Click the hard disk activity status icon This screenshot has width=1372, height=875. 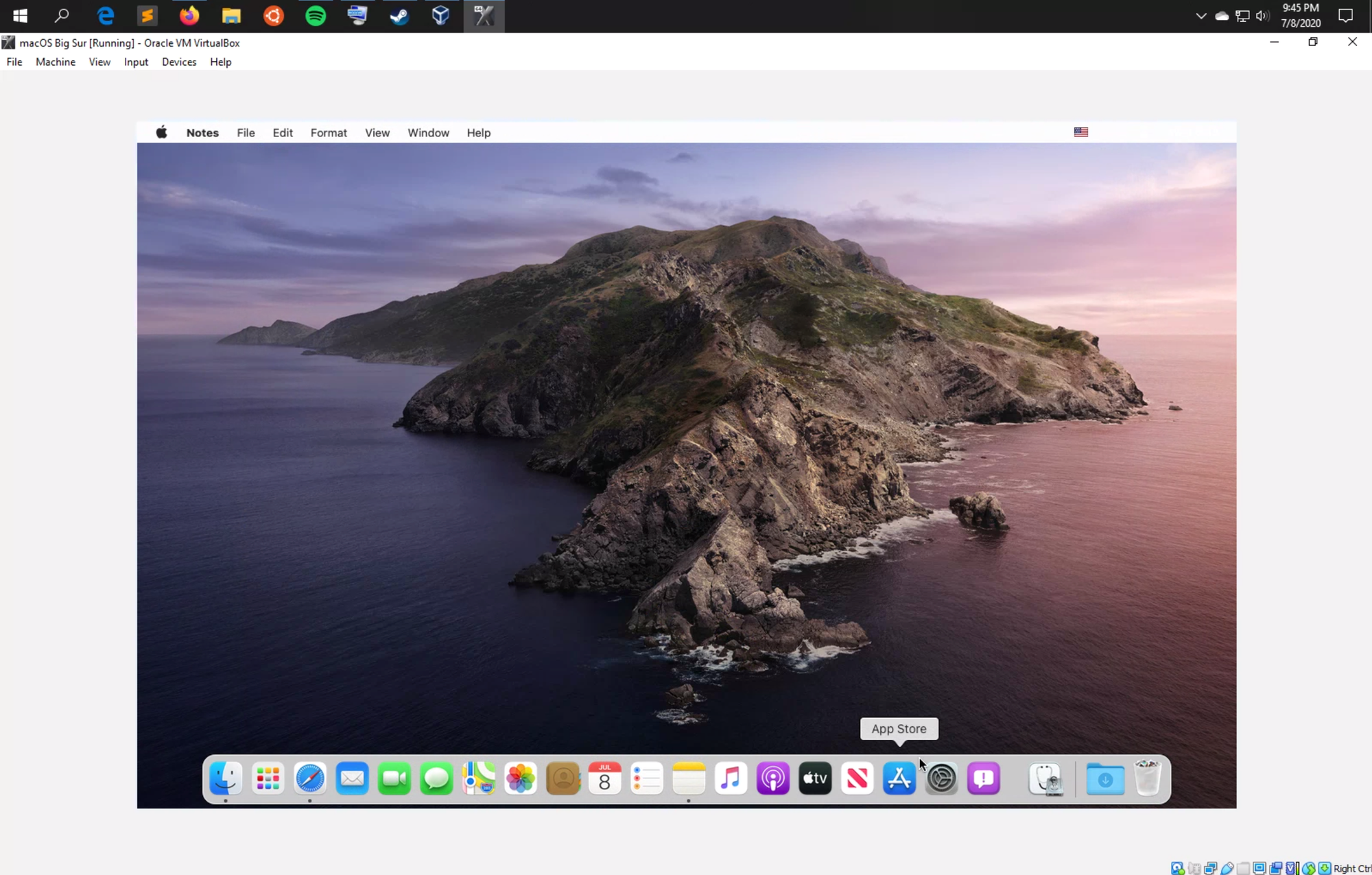(x=1178, y=868)
